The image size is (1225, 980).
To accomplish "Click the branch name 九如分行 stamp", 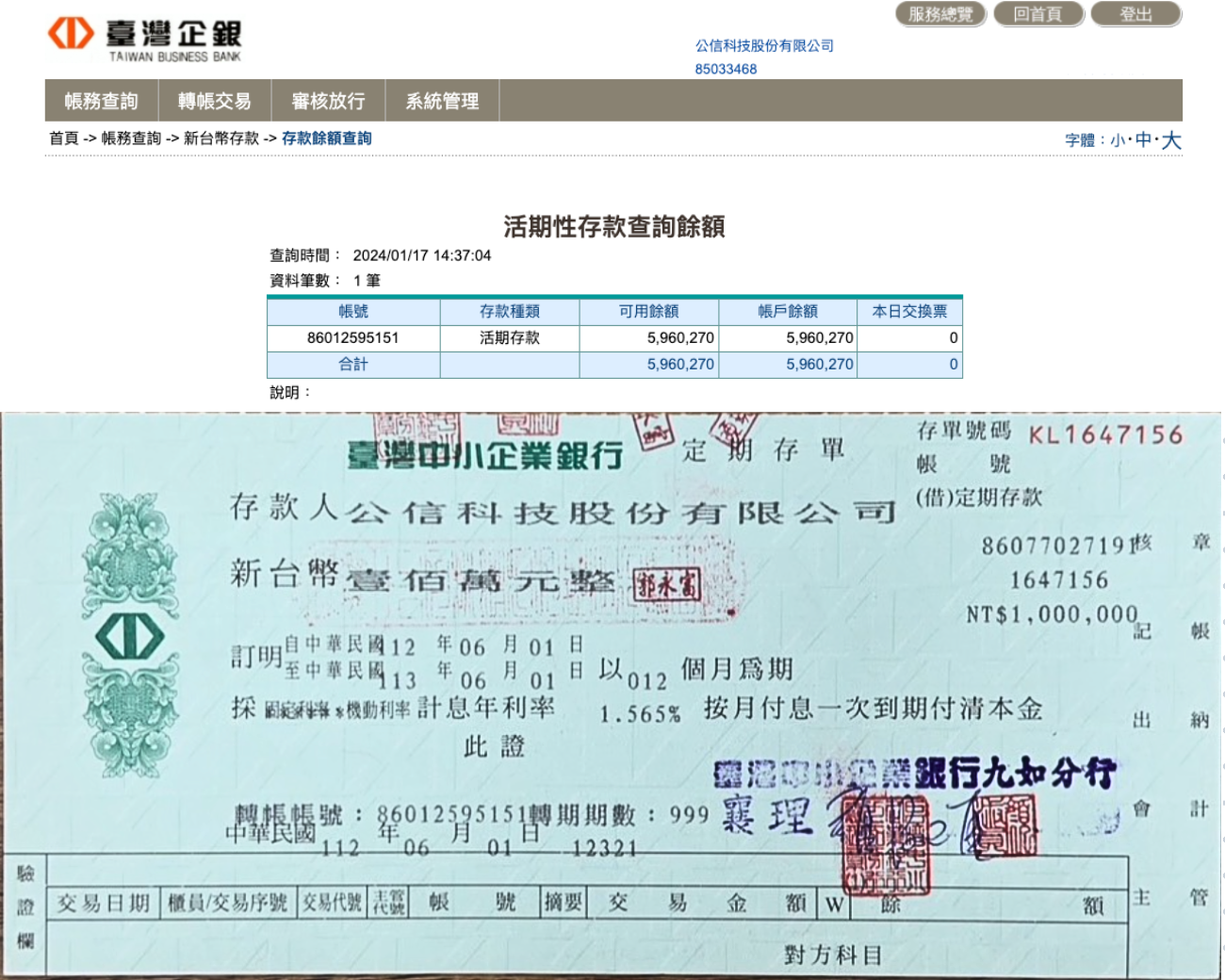I will click(1048, 774).
